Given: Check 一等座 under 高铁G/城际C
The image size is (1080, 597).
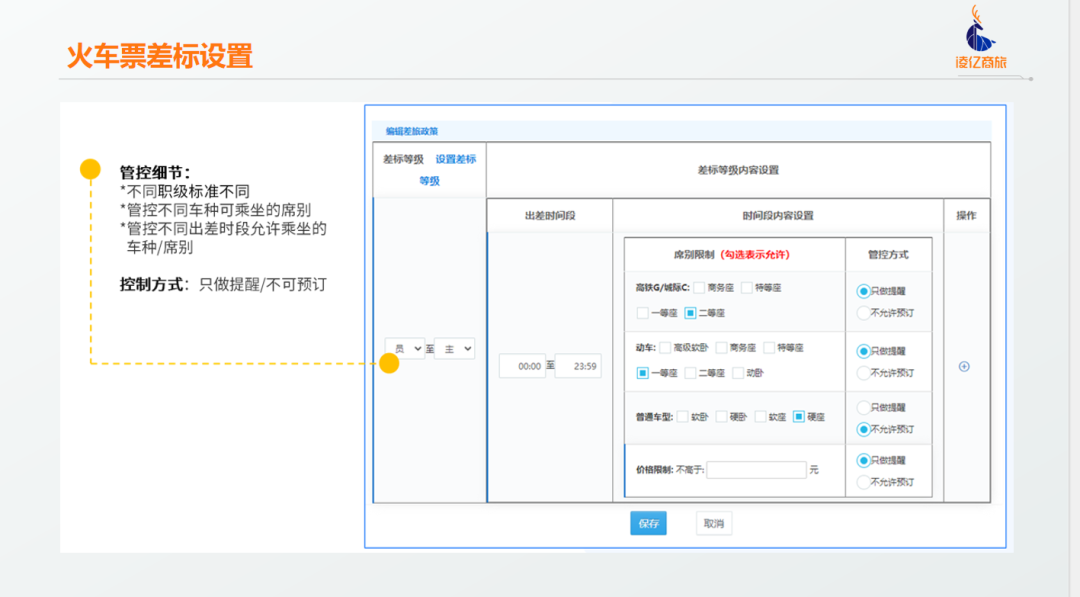Looking at the screenshot, I should click(x=643, y=313).
